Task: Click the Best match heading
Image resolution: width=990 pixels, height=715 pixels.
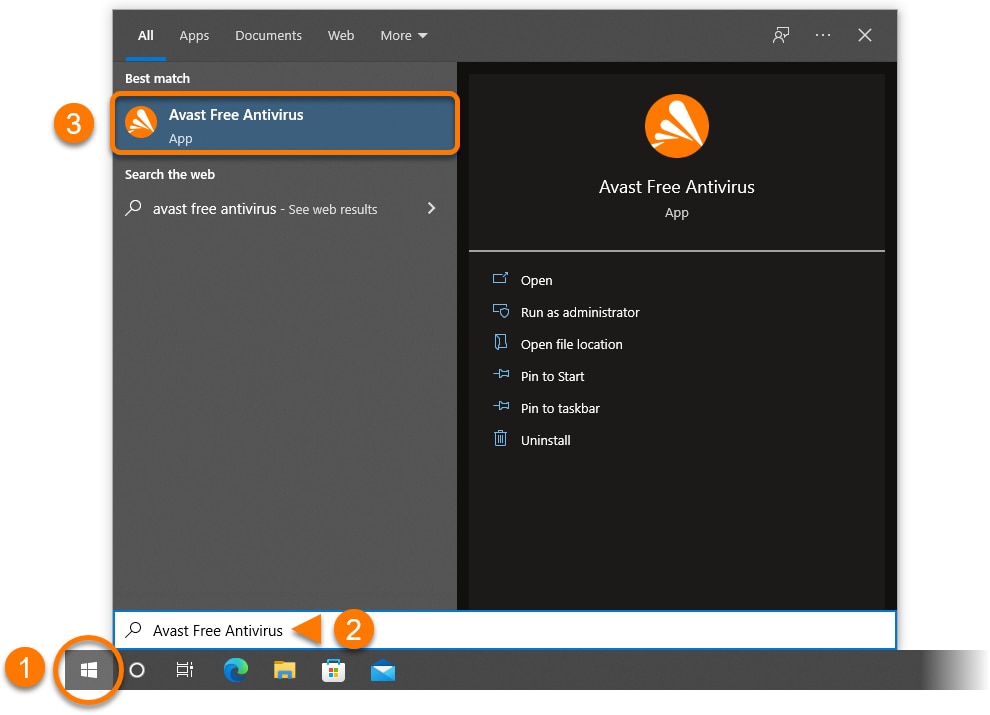Action: click(157, 78)
